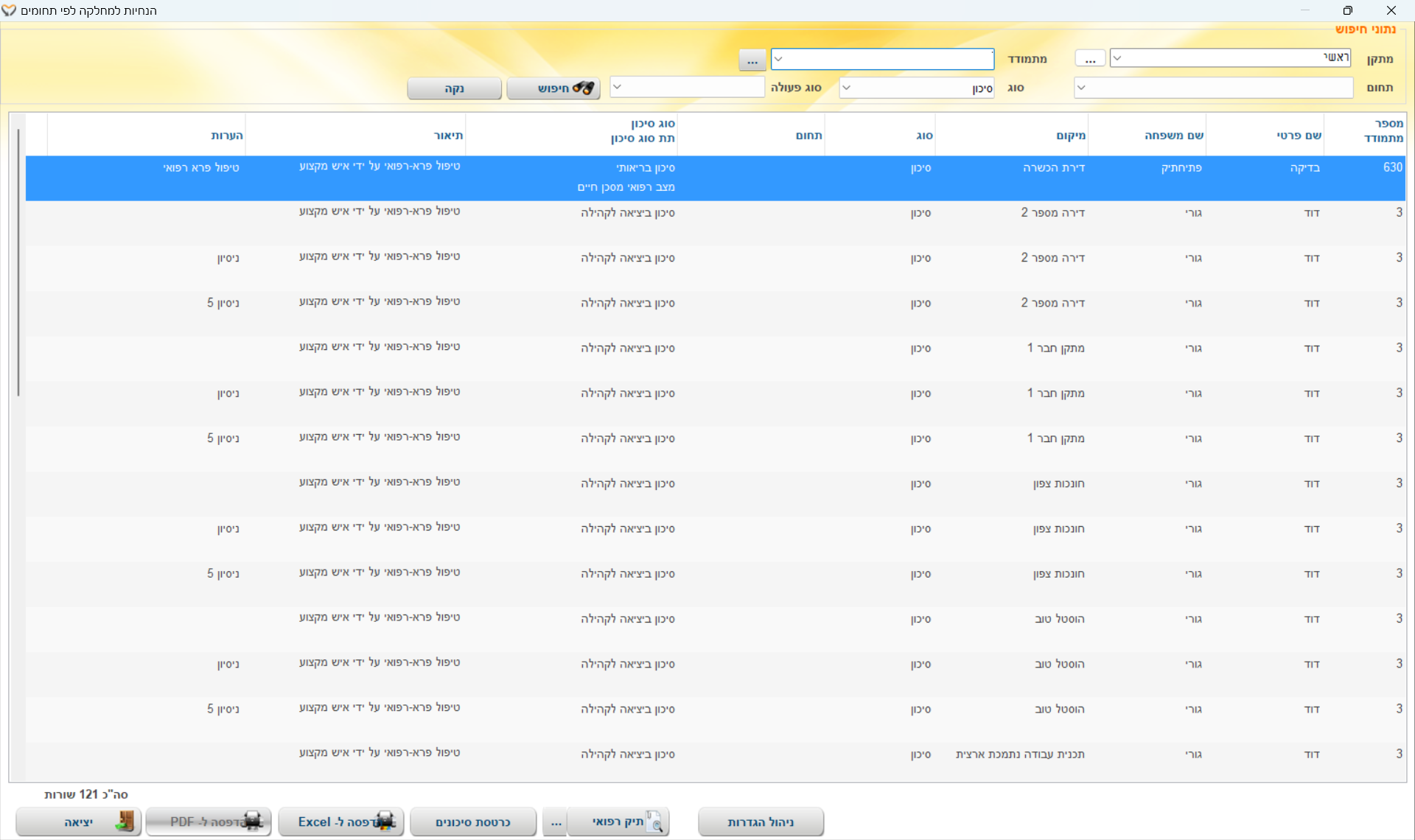Click ellipsis browse button beside מתמודד field

pos(752,60)
